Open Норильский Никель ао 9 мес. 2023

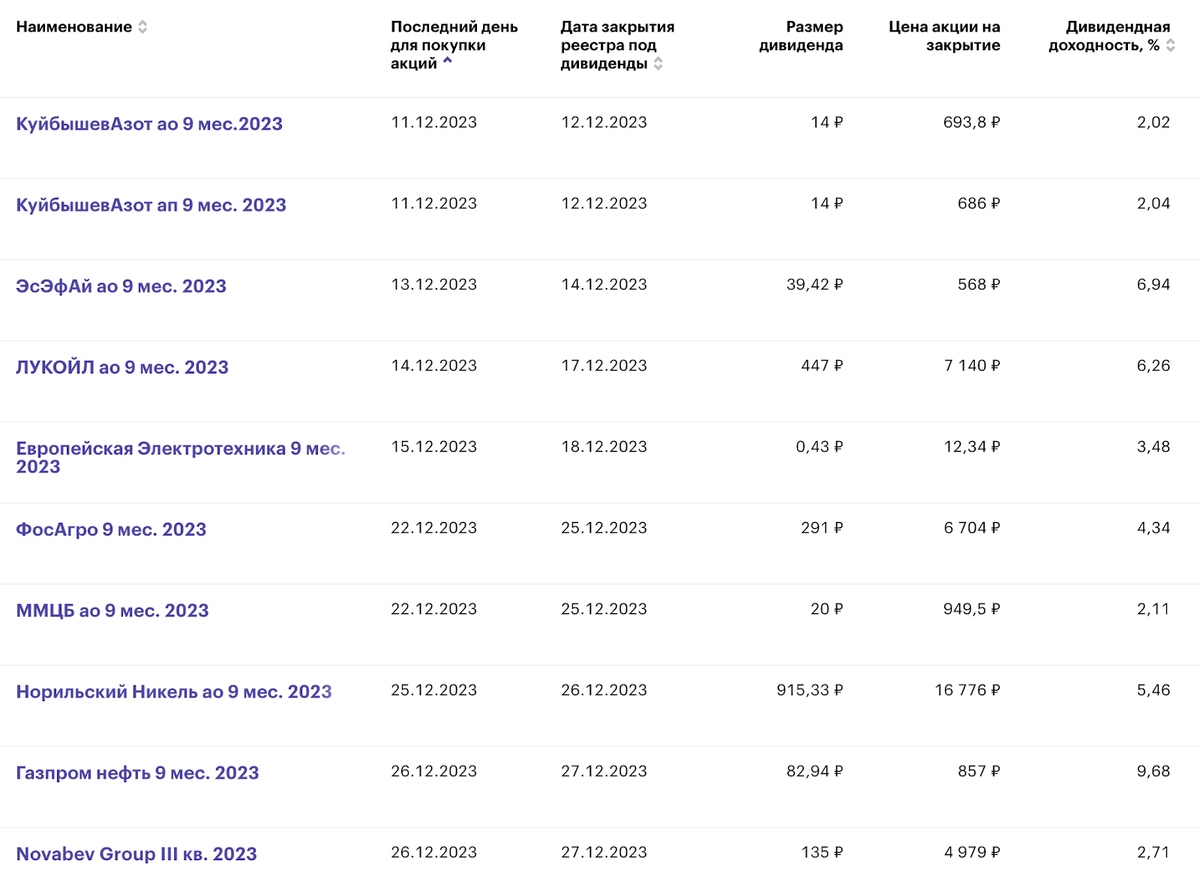tap(174, 691)
